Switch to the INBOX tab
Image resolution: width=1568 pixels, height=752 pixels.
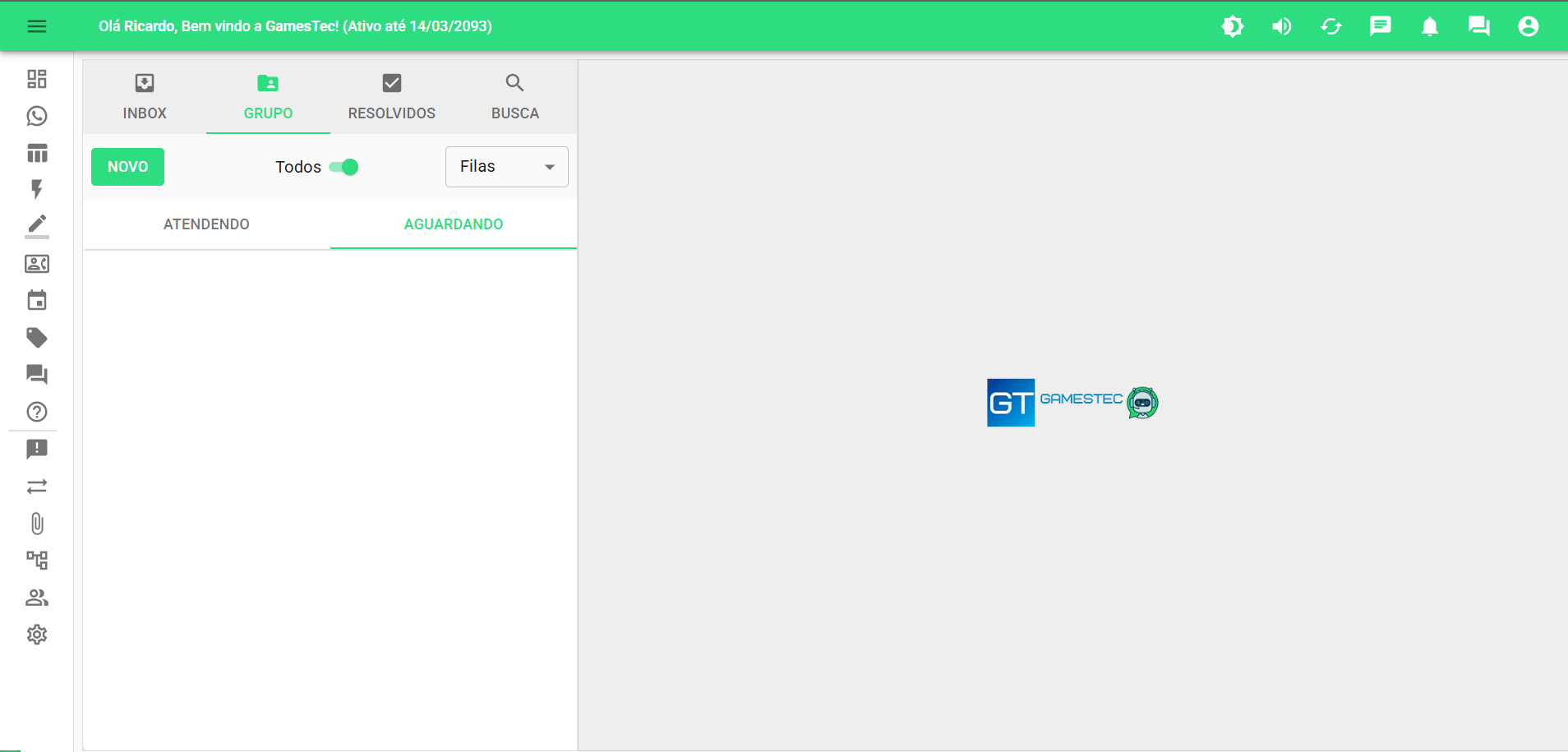pos(145,96)
